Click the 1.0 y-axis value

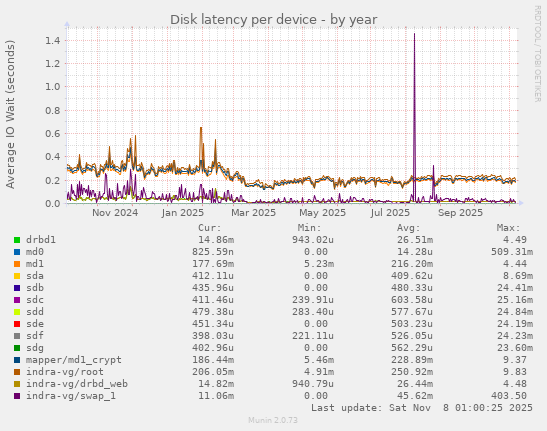coord(53,87)
